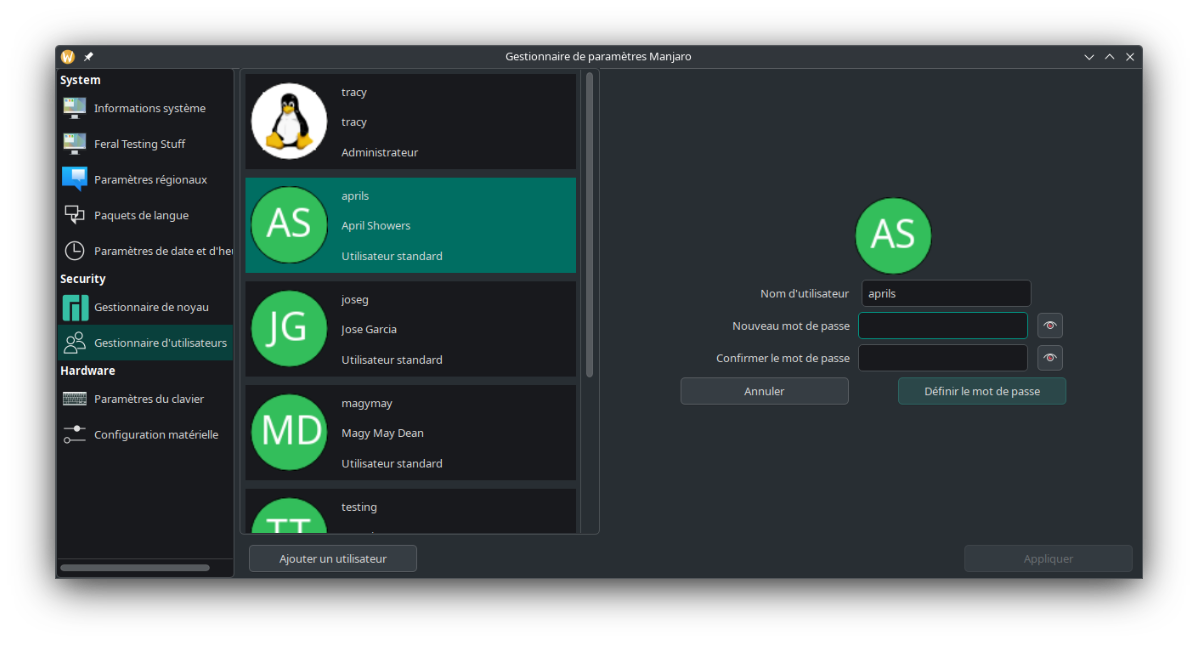1199x645 pixels.
Task: Click the Manjaro app icon in title bar
Action: click(67, 57)
